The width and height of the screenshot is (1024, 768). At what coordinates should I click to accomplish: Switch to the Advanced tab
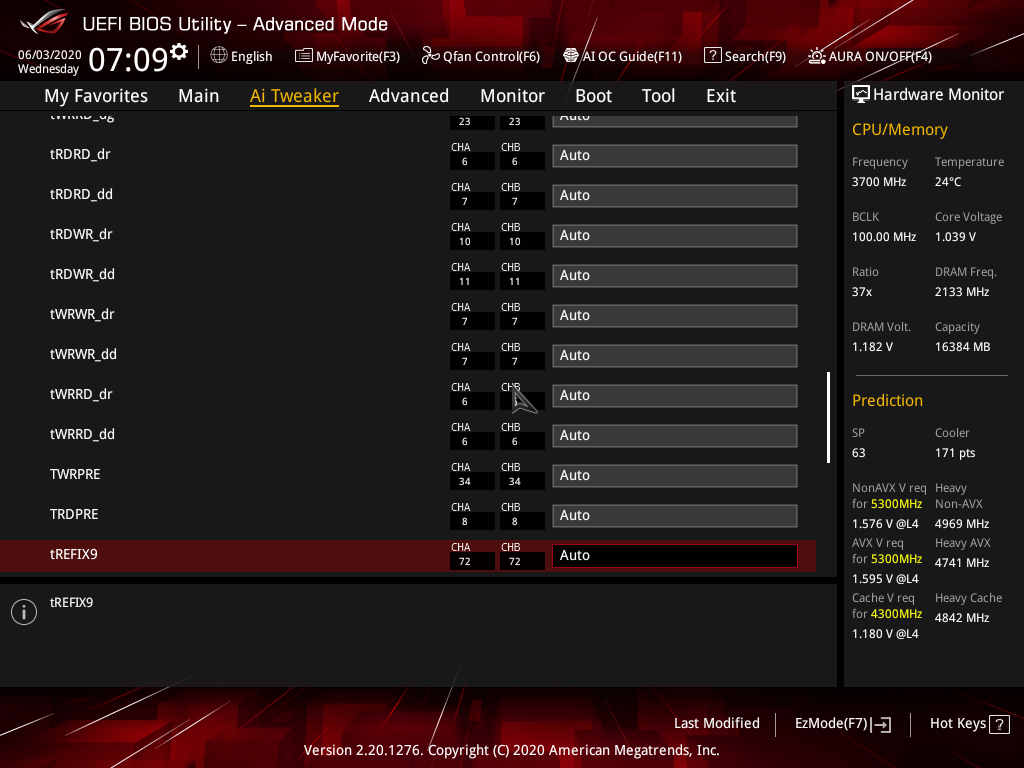pos(409,95)
